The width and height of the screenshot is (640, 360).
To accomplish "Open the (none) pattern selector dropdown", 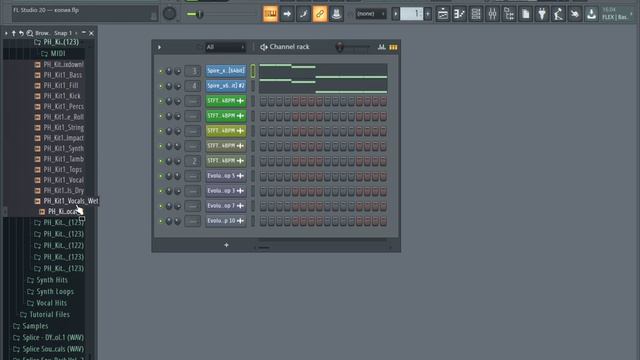I will 371,14.
